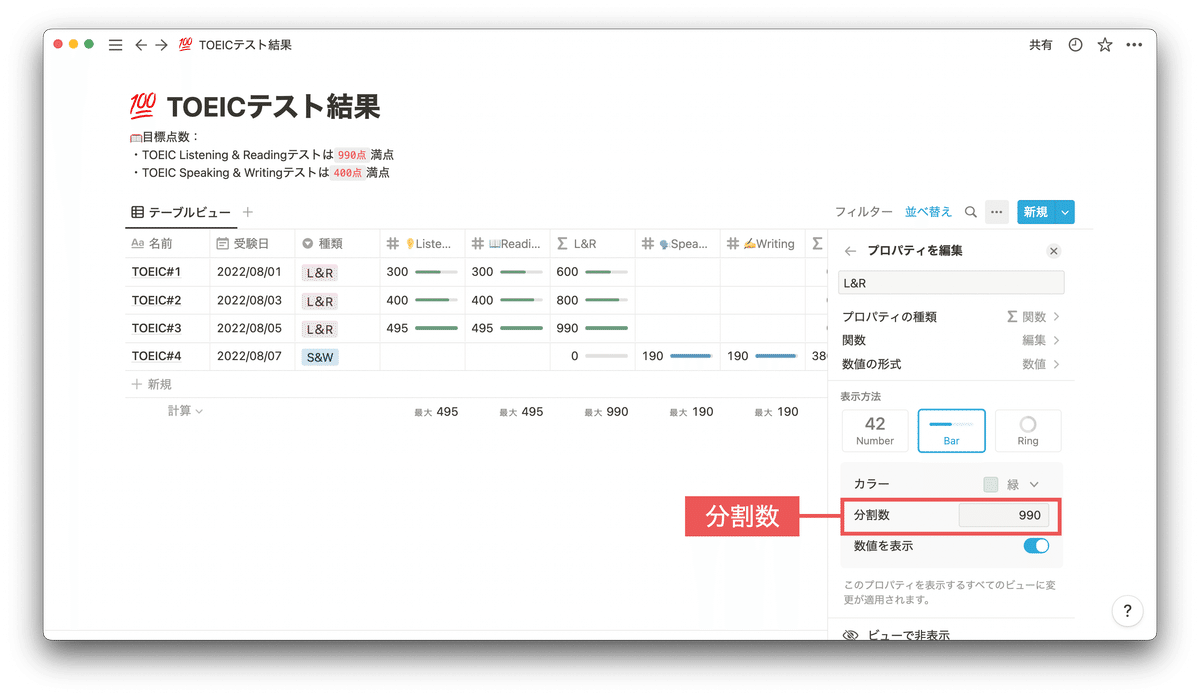Image resolution: width=1200 pixels, height=697 pixels.
Task: Close the property edit panel
Action: 1053,251
